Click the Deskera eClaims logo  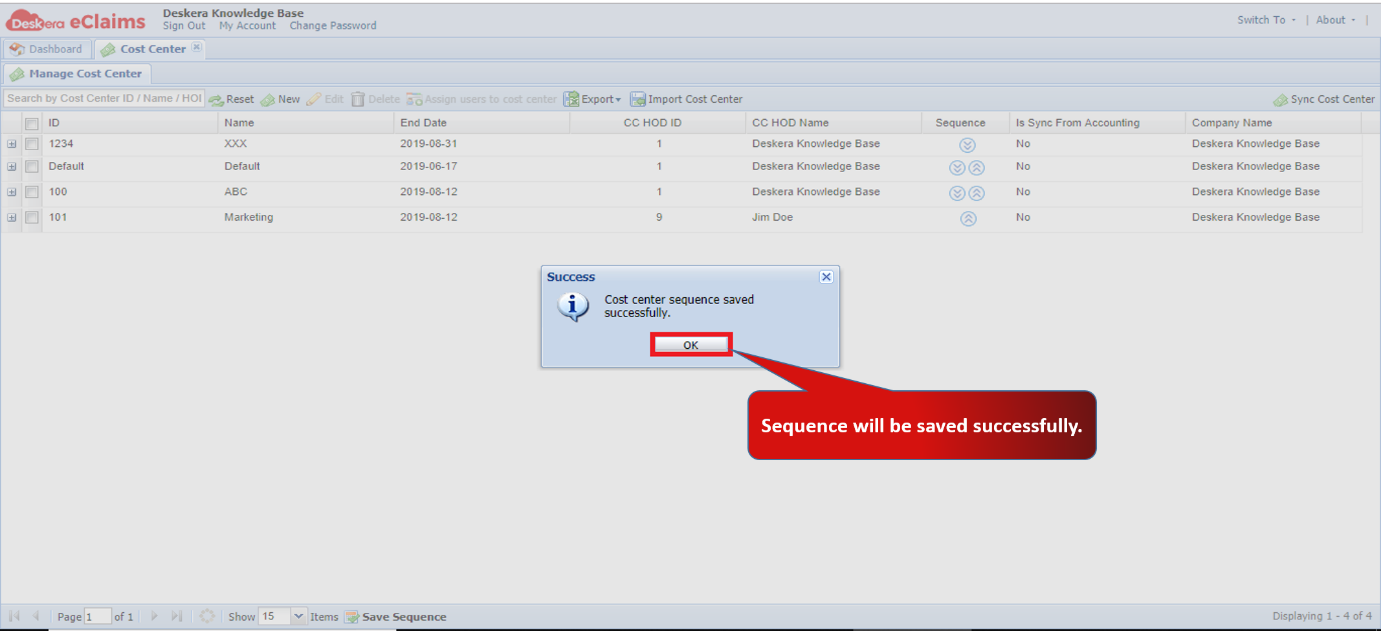[77, 19]
